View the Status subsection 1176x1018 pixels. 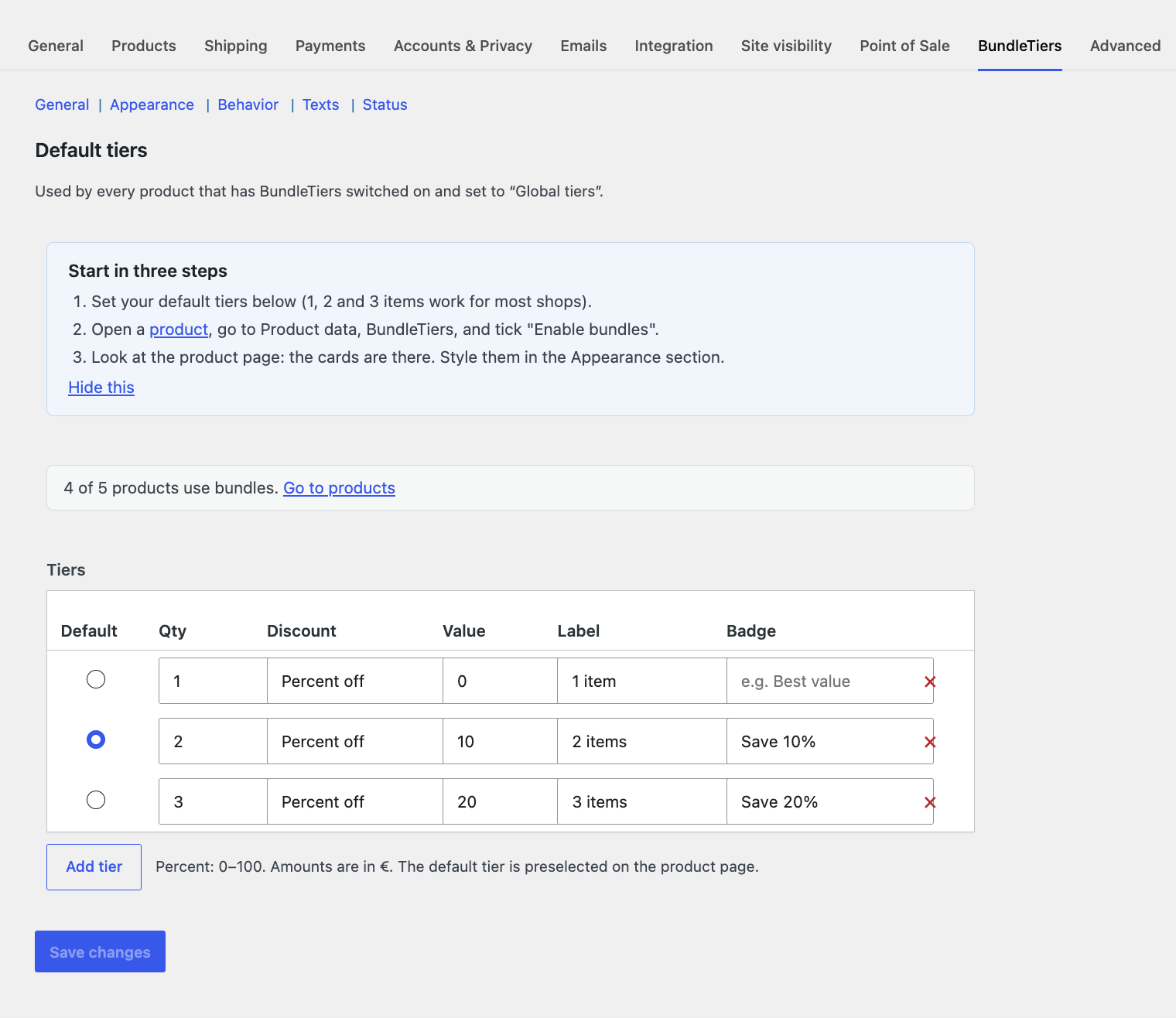pyautogui.click(x=385, y=104)
